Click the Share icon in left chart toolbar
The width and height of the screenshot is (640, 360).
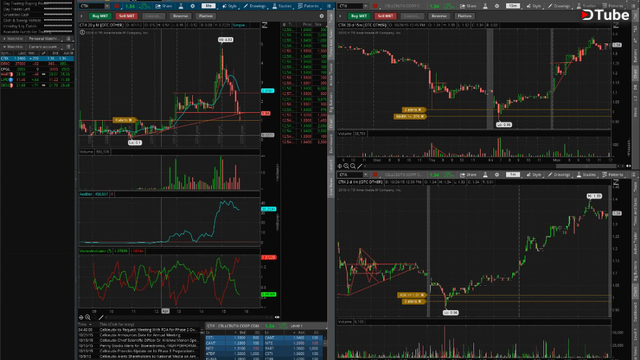[164, 6]
